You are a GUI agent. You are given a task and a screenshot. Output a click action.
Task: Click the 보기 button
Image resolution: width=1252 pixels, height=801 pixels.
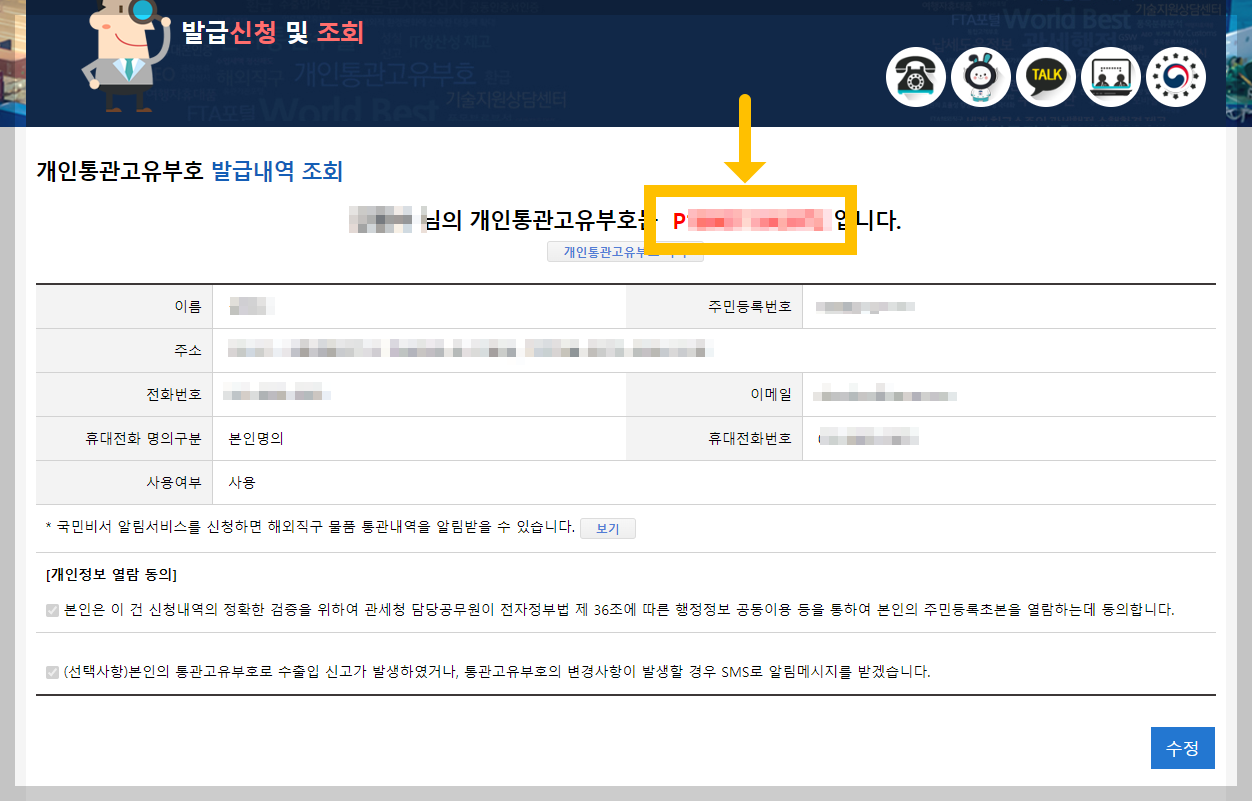[607, 528]
